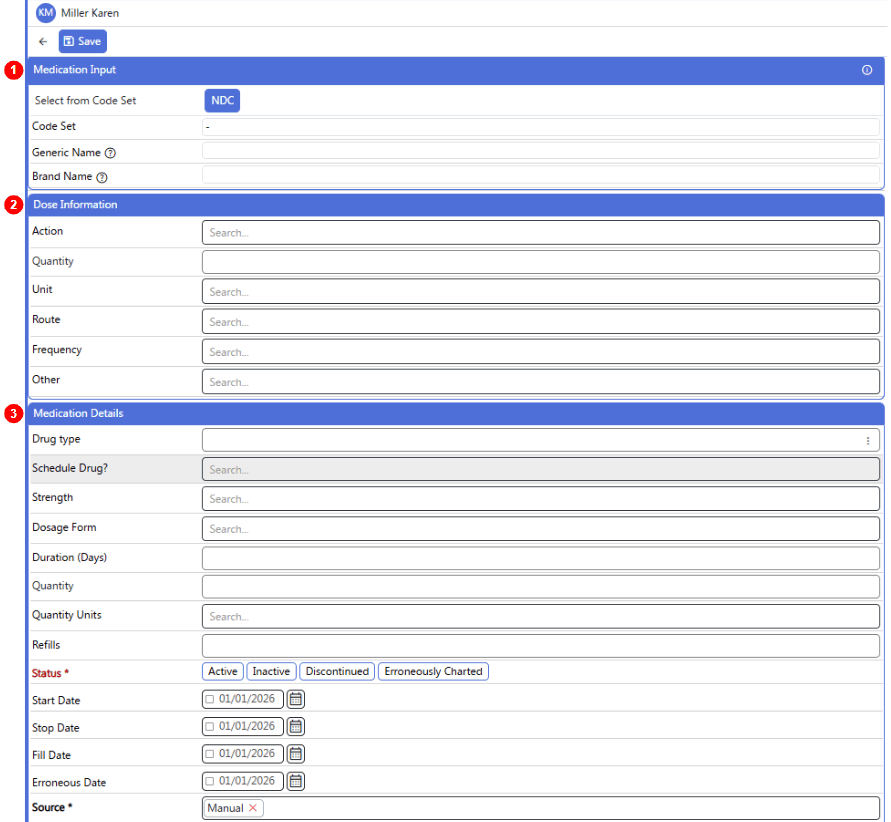The height and width of the screenshot is (822, 891).
Task: Click the Brand Name field
Action: [541, 175]
